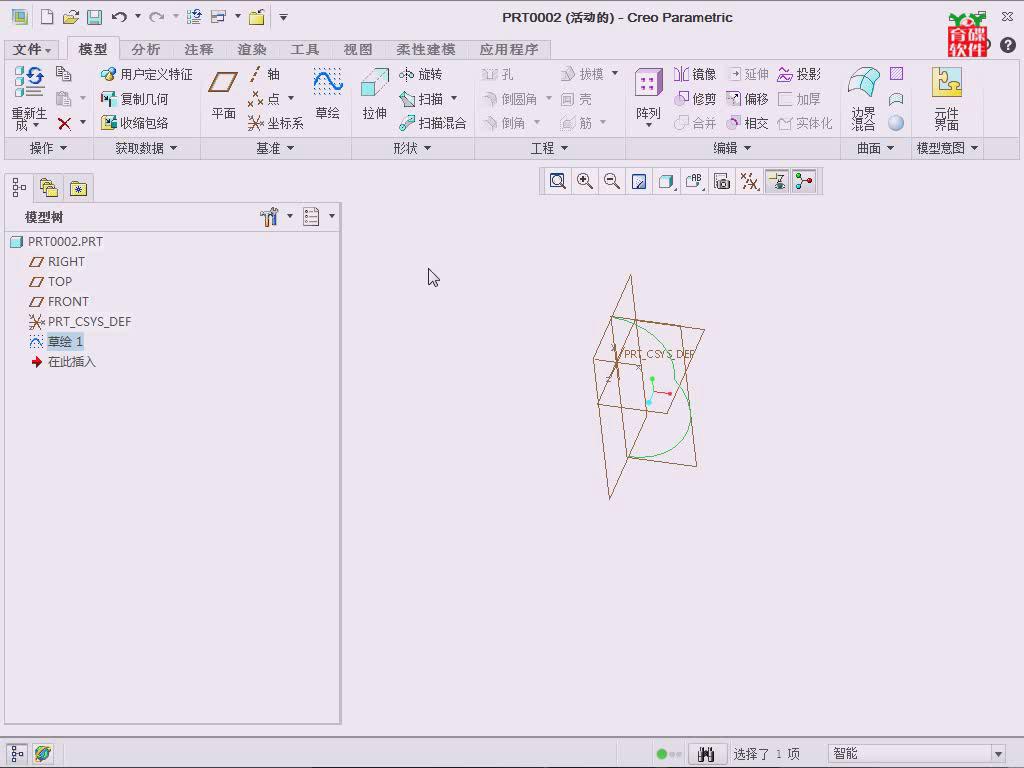Switch to the View (视图) tab
The image size is (1024, 768).
pos(358,49)
